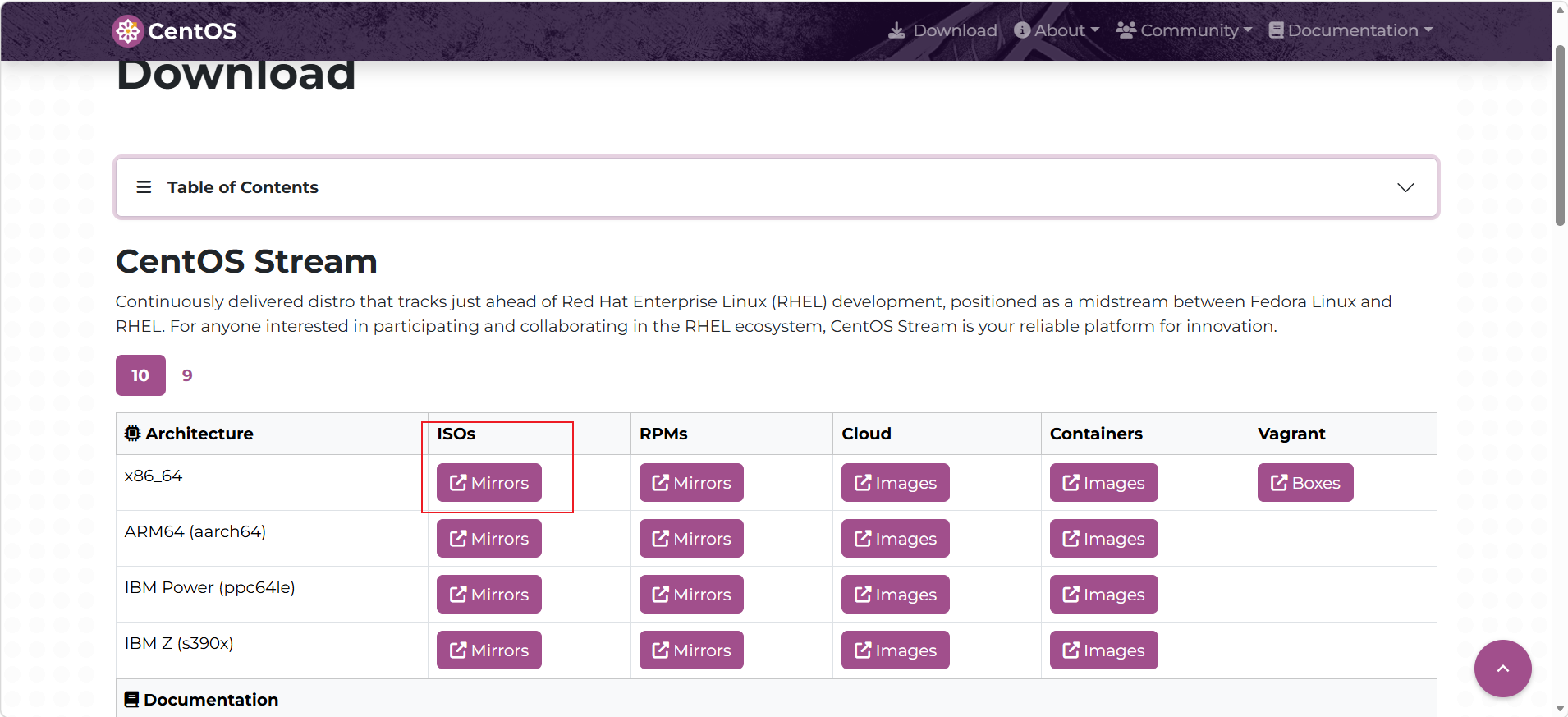Click the page vertical scrollbar thumb
Viewport: 1568px width, 717px height.
[1560, 136]
